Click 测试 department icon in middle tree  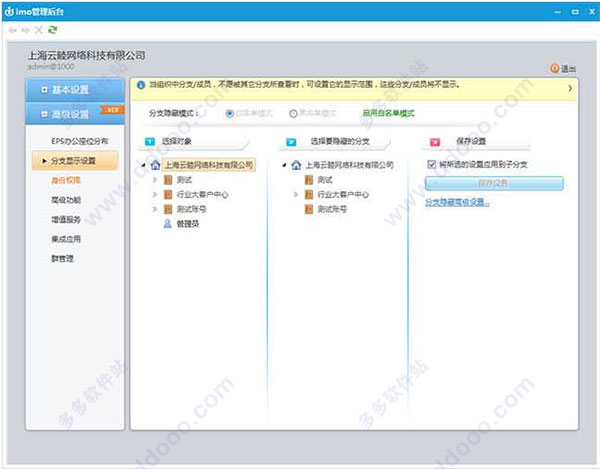coord(309,180)
